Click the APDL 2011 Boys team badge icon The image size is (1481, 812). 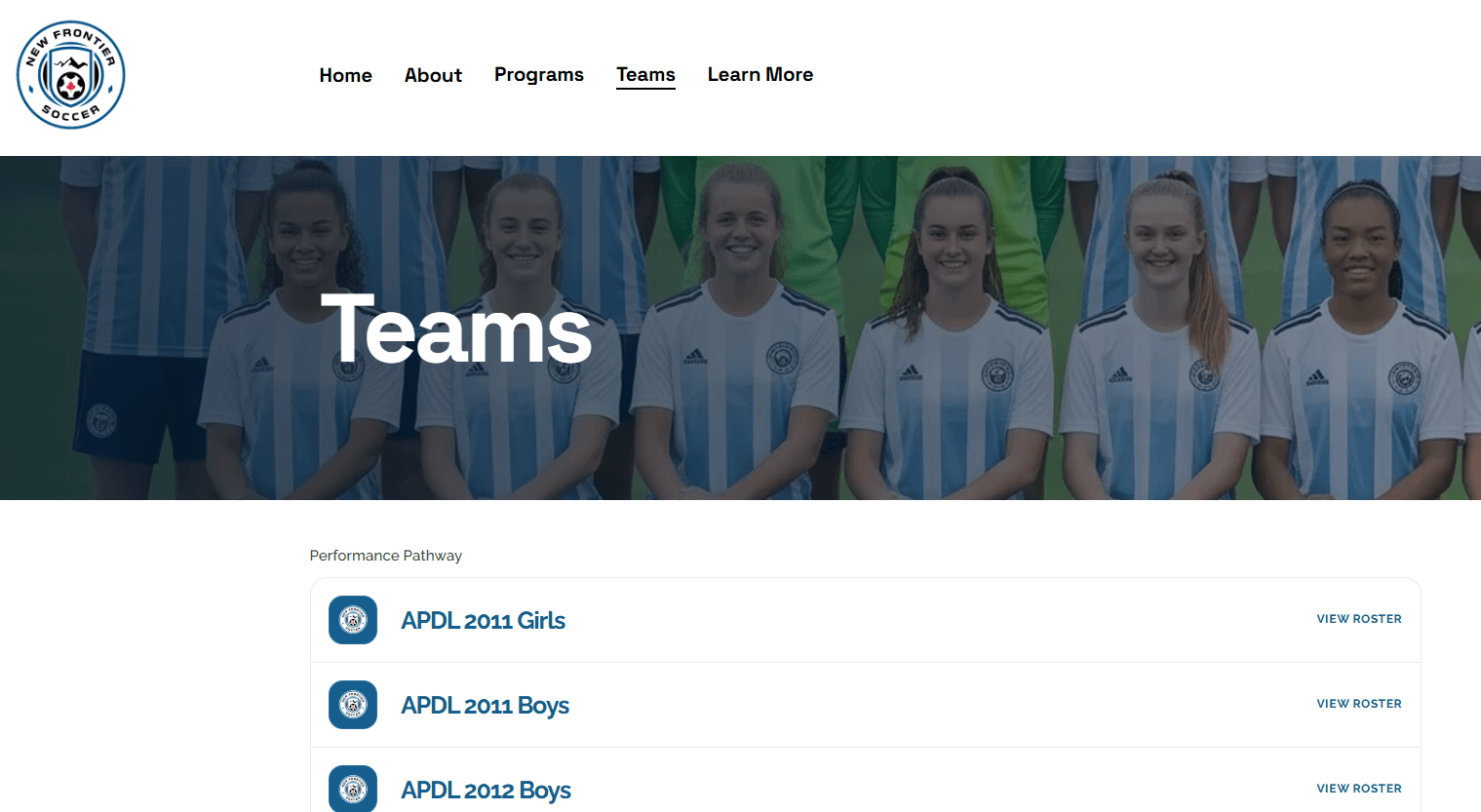[x=353, y=705]
